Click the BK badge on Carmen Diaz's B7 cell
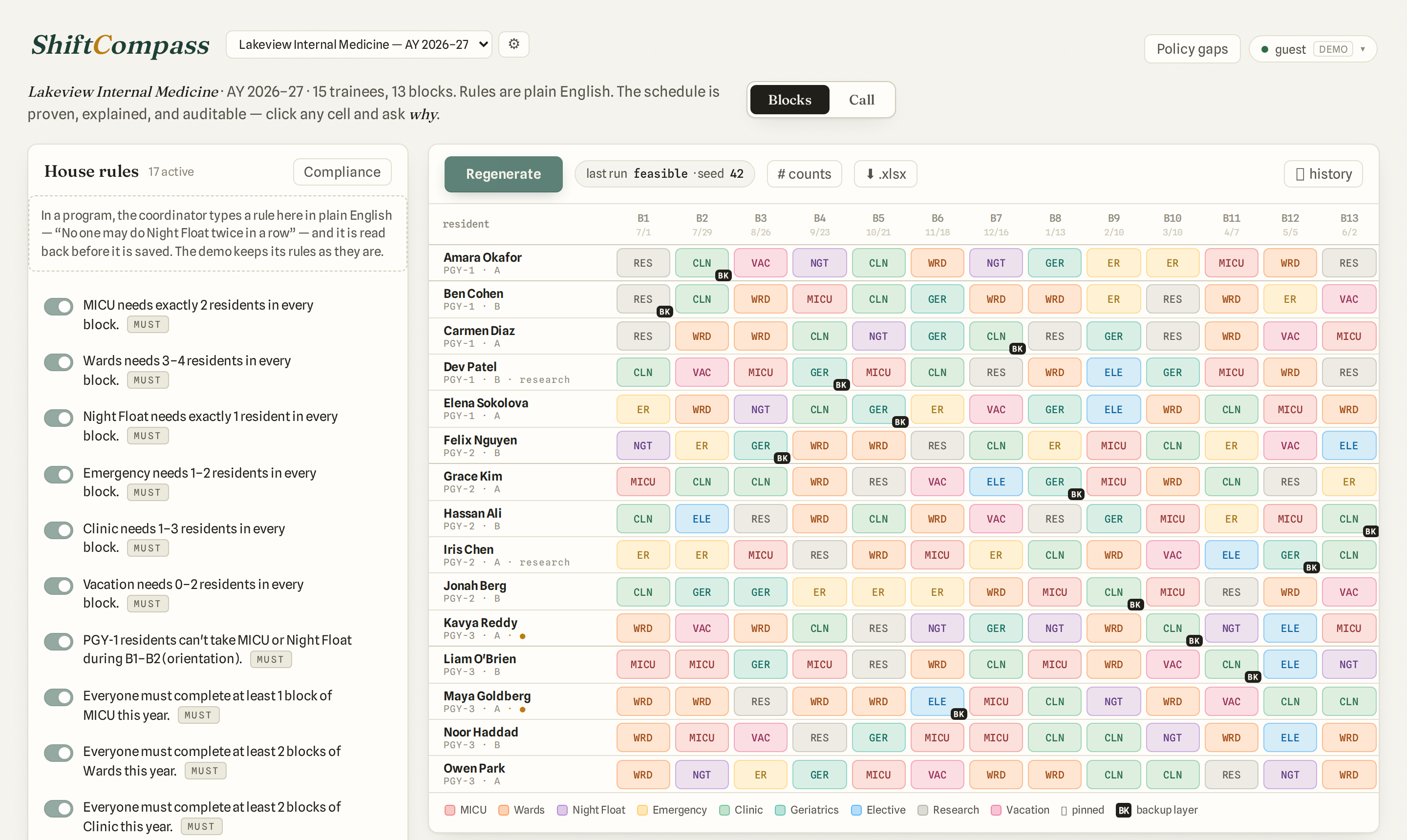Screen dimensions: 1407x840 coord(1017,349)
